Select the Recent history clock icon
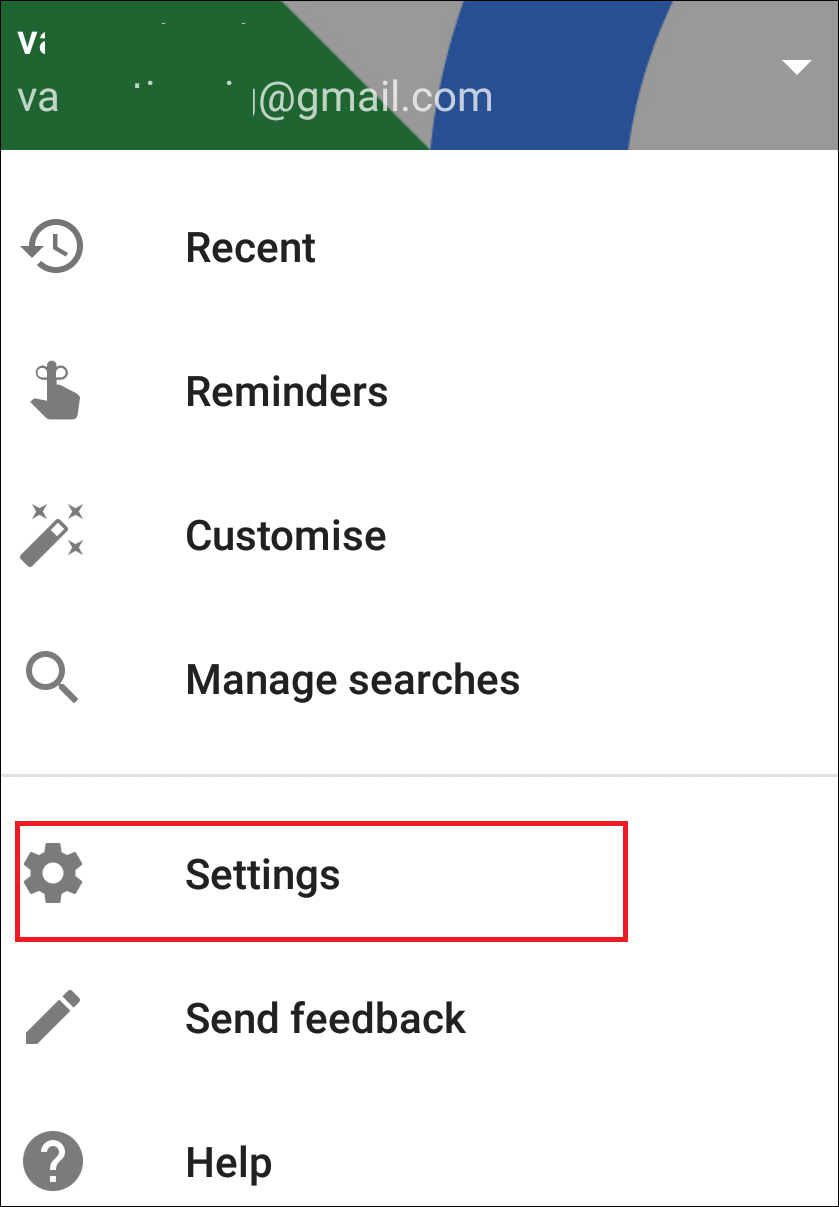The width and height of the screenshot is (839, 1207). click(52, 247)
